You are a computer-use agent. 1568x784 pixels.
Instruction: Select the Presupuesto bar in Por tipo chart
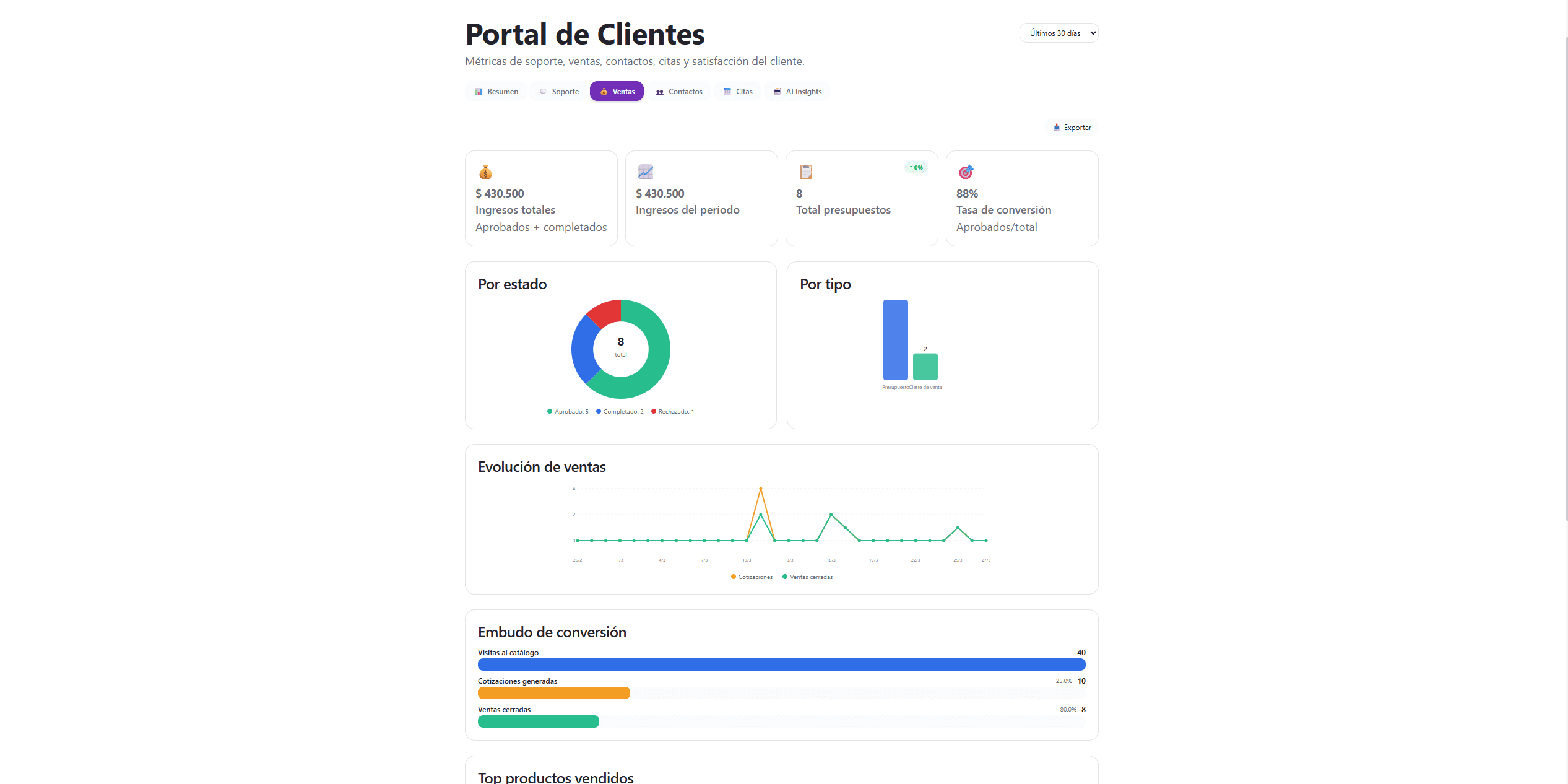point(896,340)
